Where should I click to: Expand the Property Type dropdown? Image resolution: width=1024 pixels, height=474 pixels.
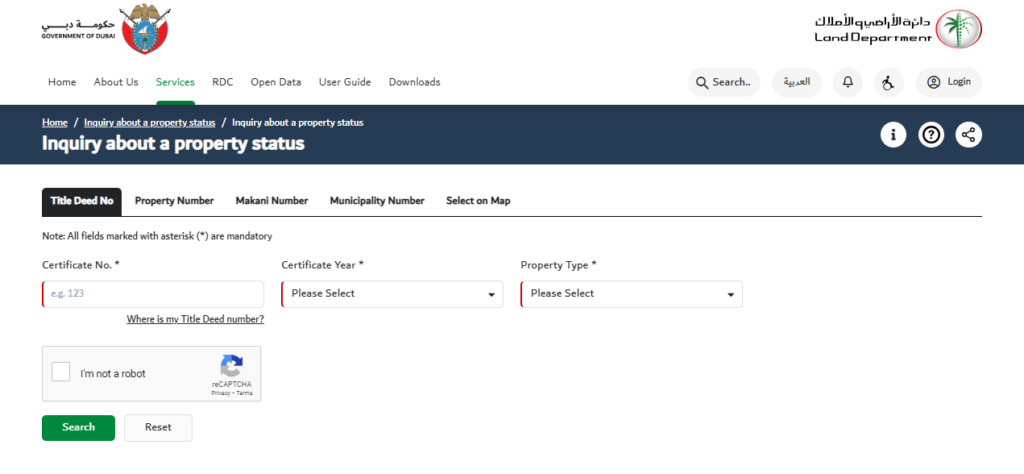coord(632,294)
